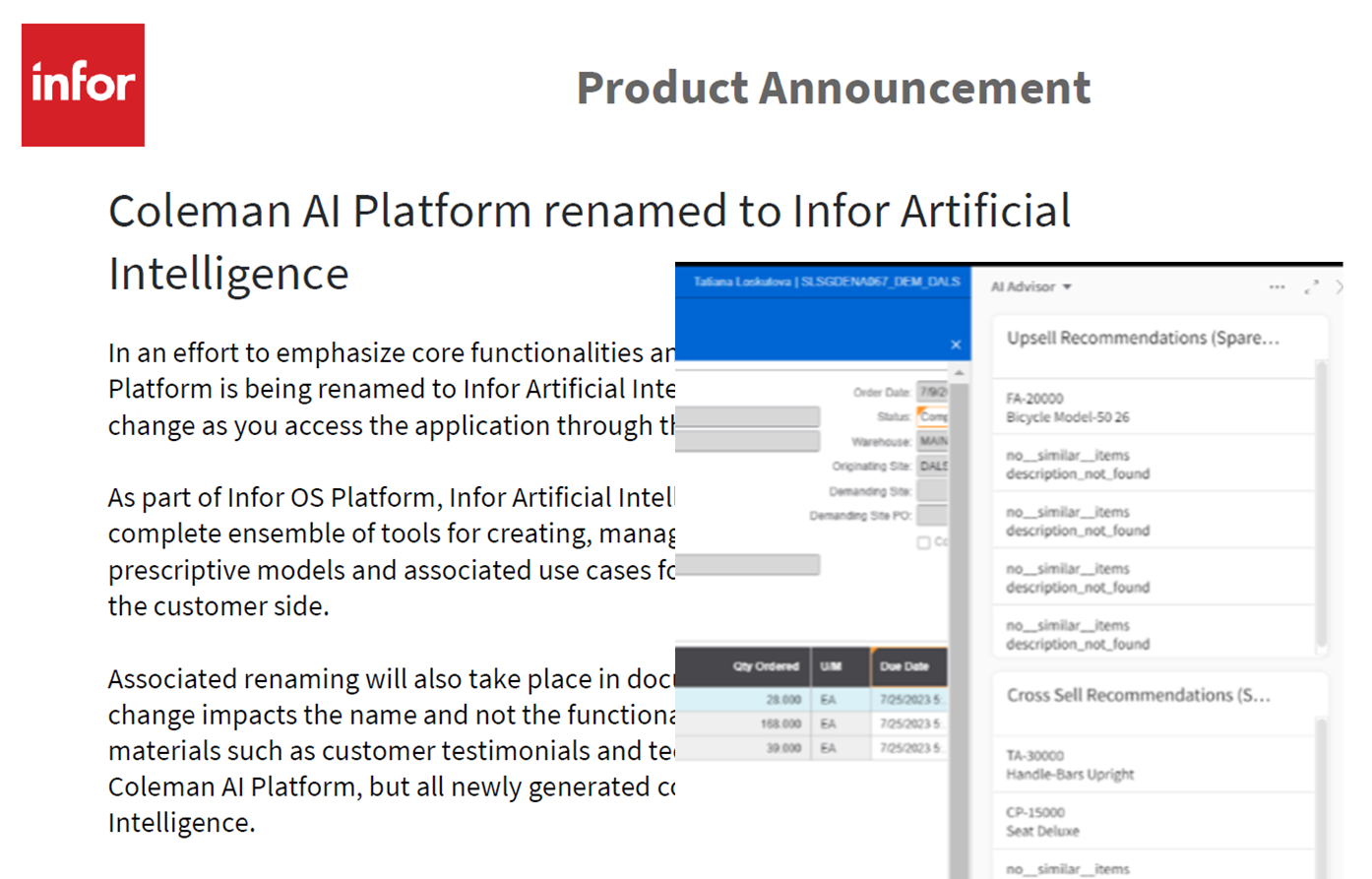This screenshot has height=879, width=1372.
Task: Click the Warehouse field
Action: point(932,441)
